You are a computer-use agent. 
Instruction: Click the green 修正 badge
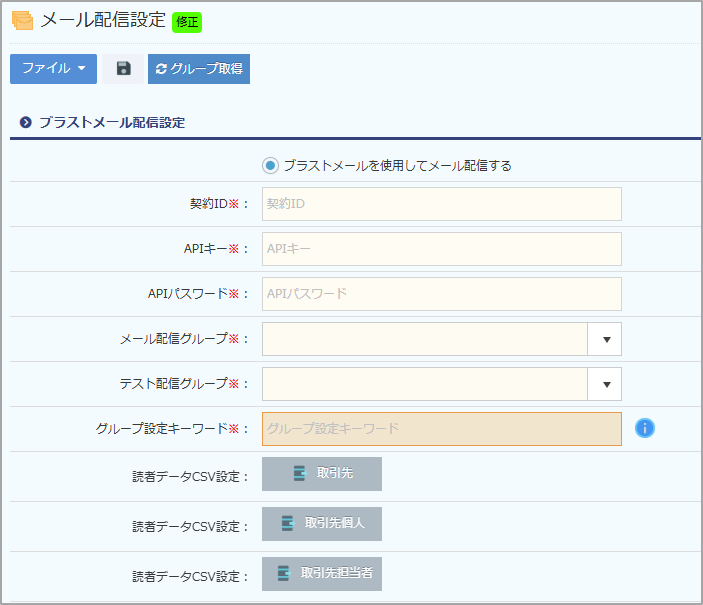[187, 21]
